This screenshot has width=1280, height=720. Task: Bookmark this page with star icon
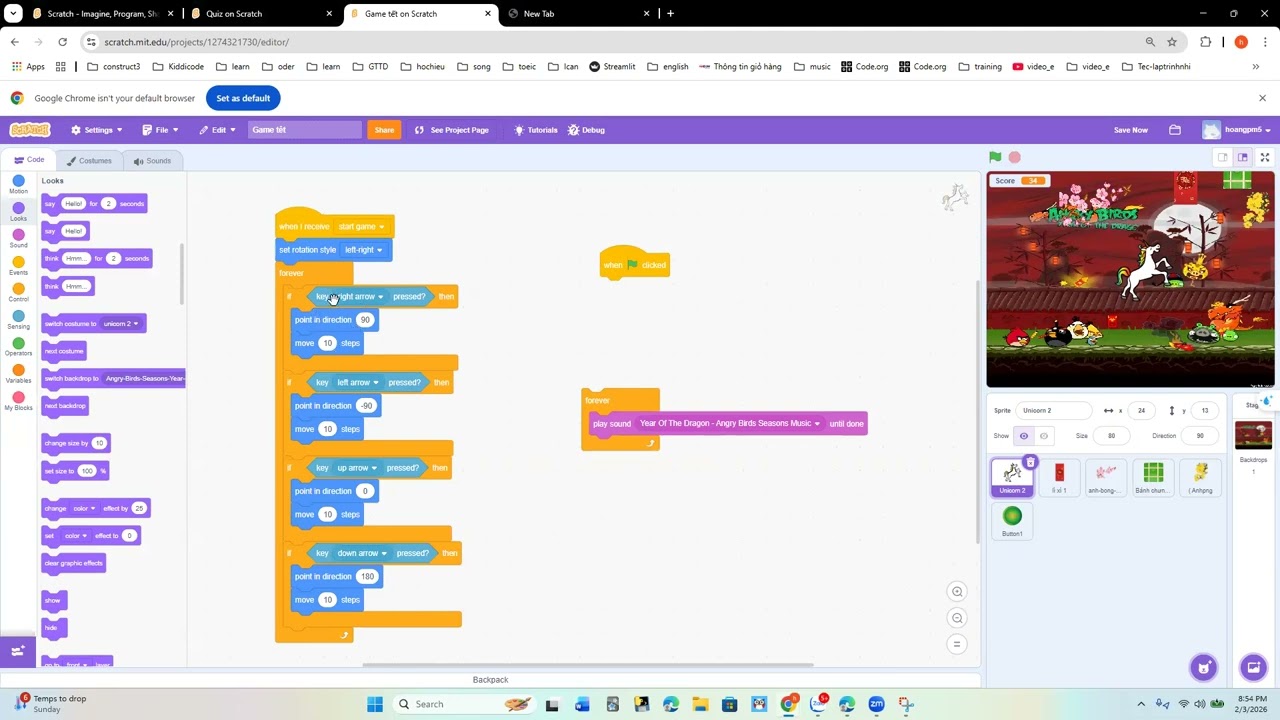coord(1172,42)
